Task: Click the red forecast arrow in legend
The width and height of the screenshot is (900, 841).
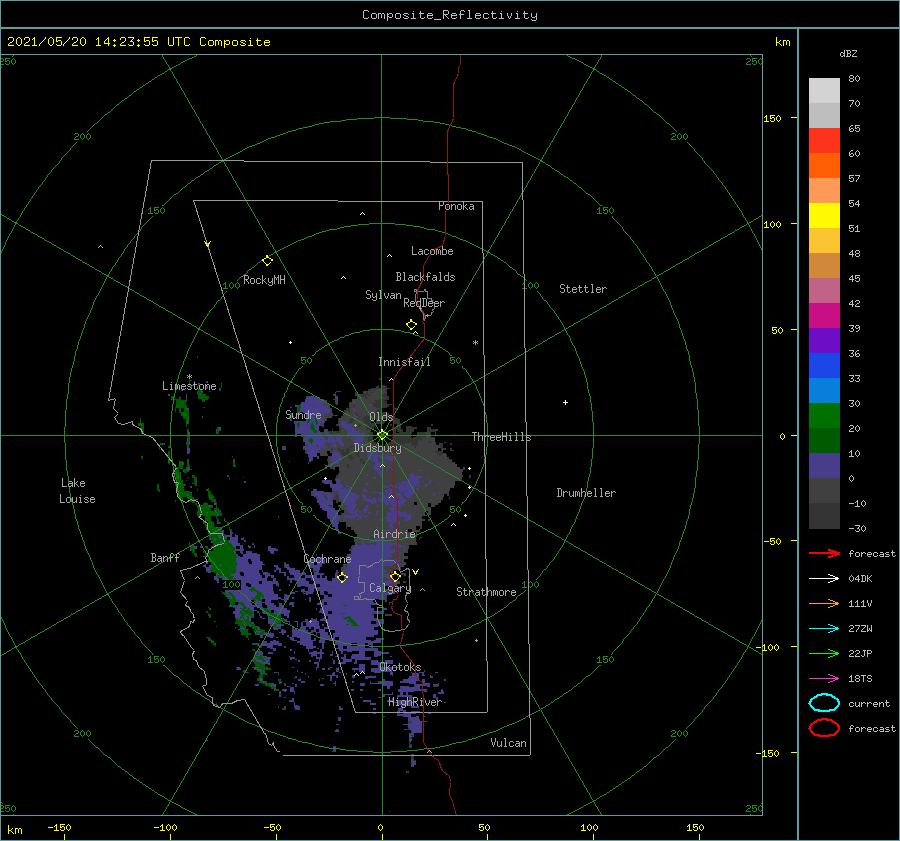Action: point(824,553)
